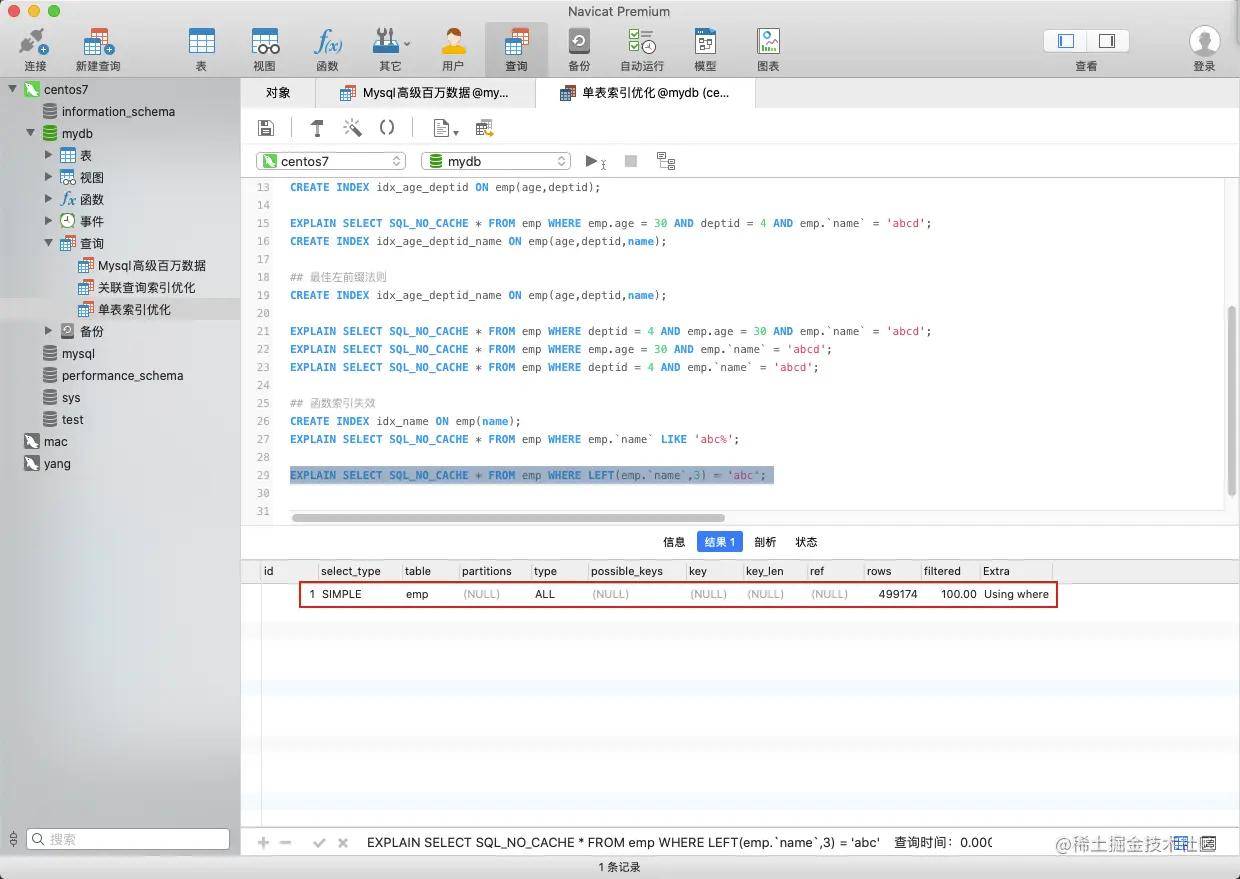Viewport: 1240px width, 879px height.
Task: Expand the 函数 functions tree node
Action: point(49,199)
